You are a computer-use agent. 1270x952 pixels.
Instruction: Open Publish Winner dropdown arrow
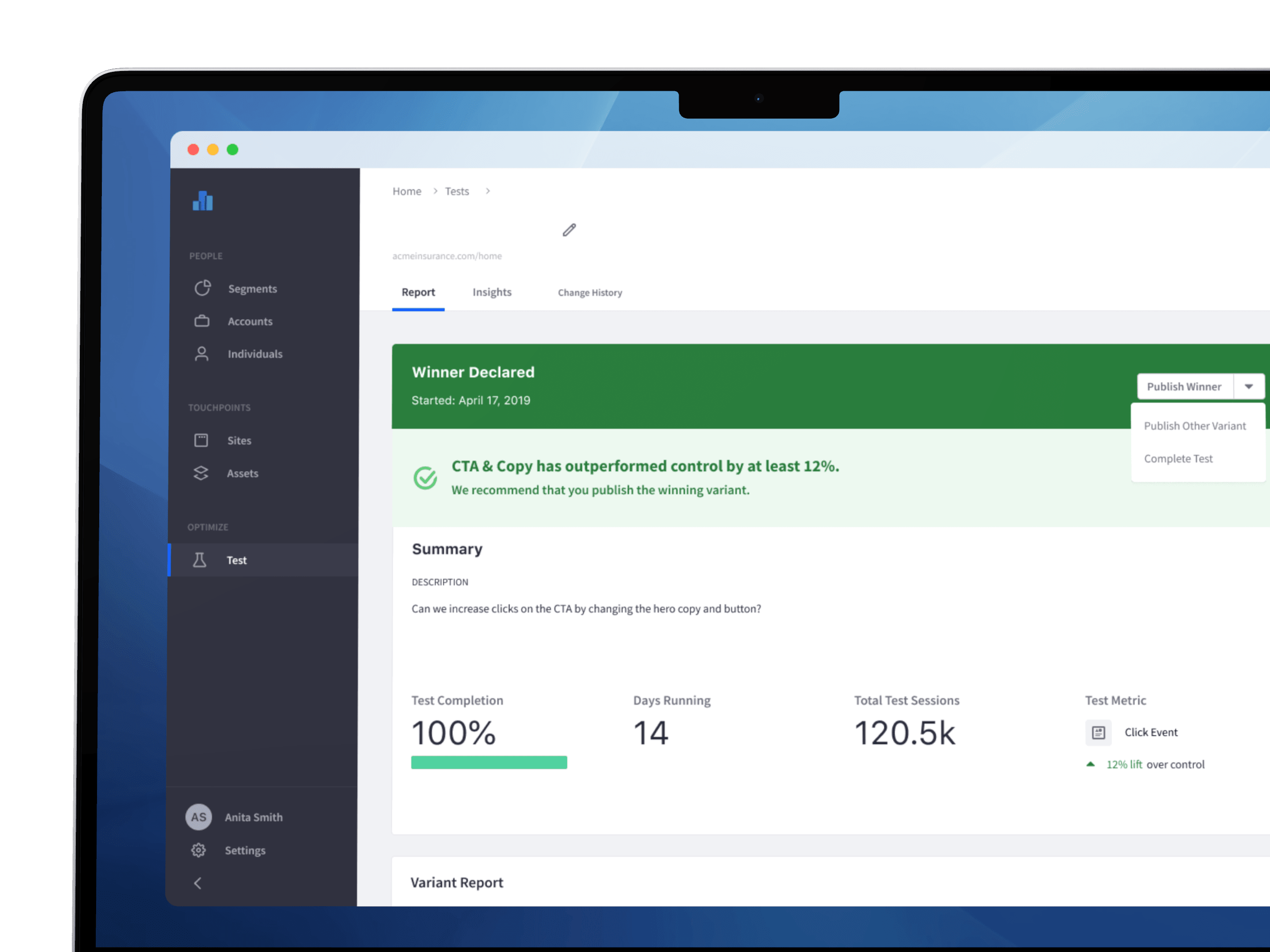(x=1248, y=386)
